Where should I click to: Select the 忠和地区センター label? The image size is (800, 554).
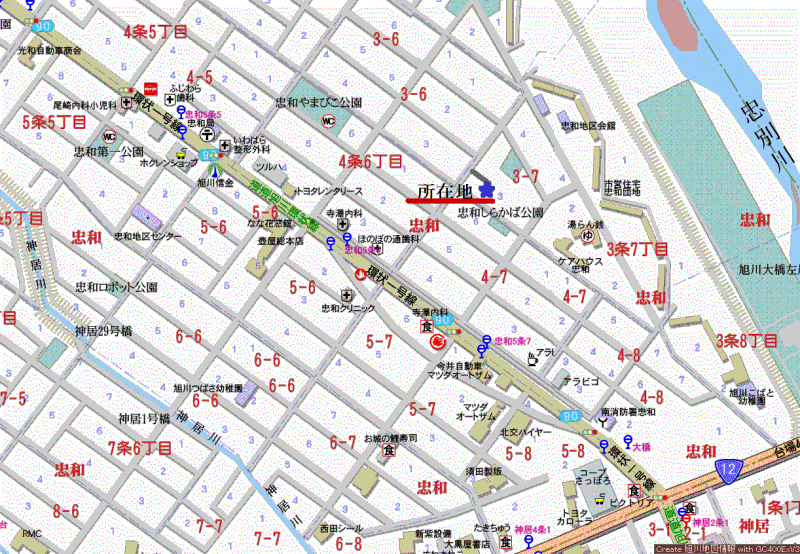[x=147, y=236]
